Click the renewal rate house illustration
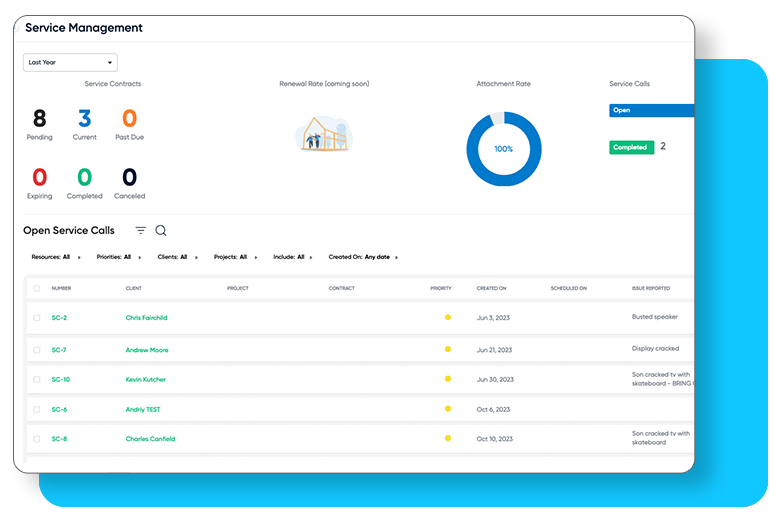The height and width of the screenshot is (526, 780). pyautogui.click(x=324, y=134)
